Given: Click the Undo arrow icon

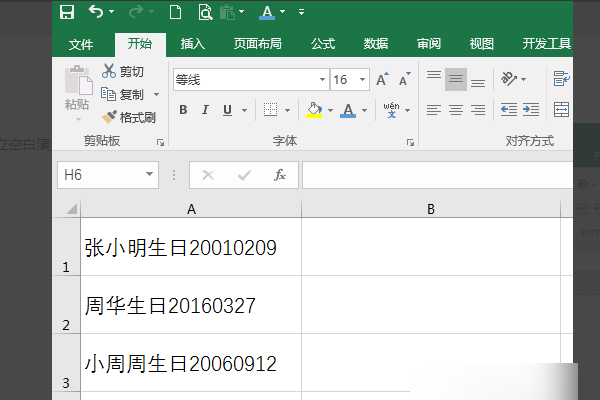Looking at the screenshot, I should click(96, 13).
